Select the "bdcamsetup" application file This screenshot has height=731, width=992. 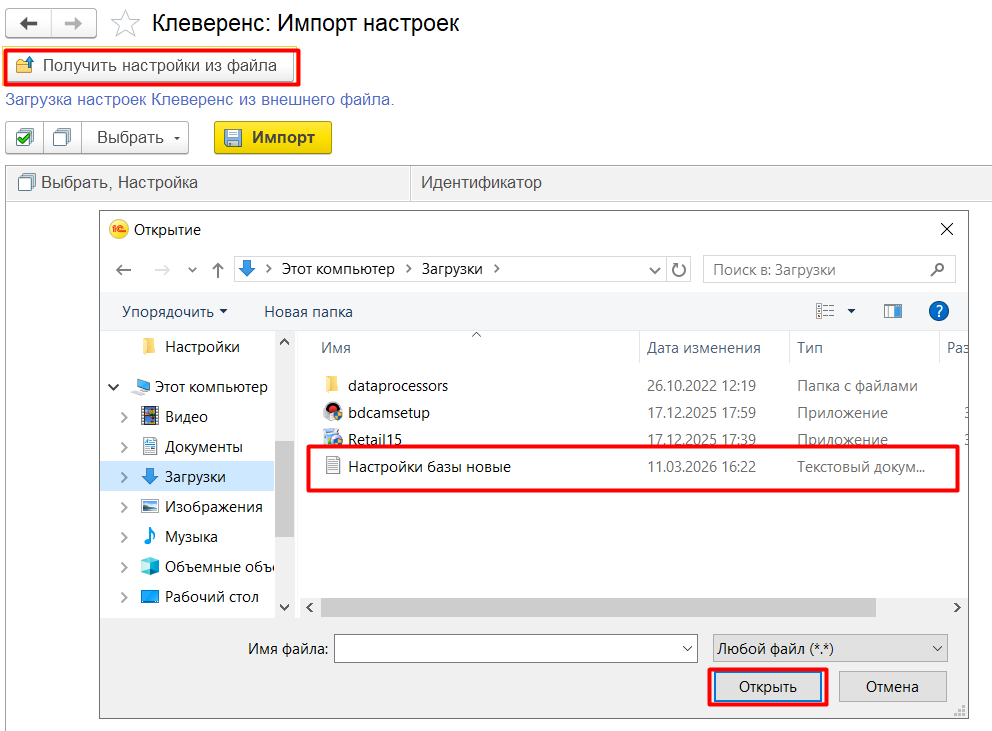[x=388, y=413]
